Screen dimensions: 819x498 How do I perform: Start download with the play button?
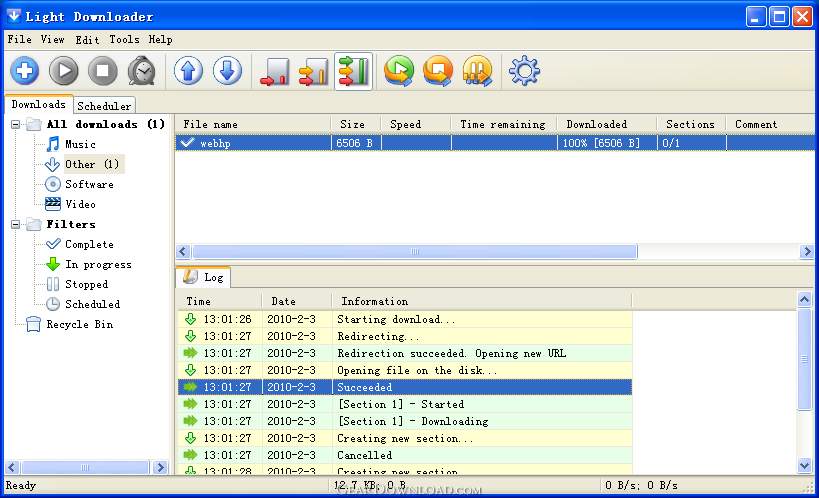click(64, 71)
